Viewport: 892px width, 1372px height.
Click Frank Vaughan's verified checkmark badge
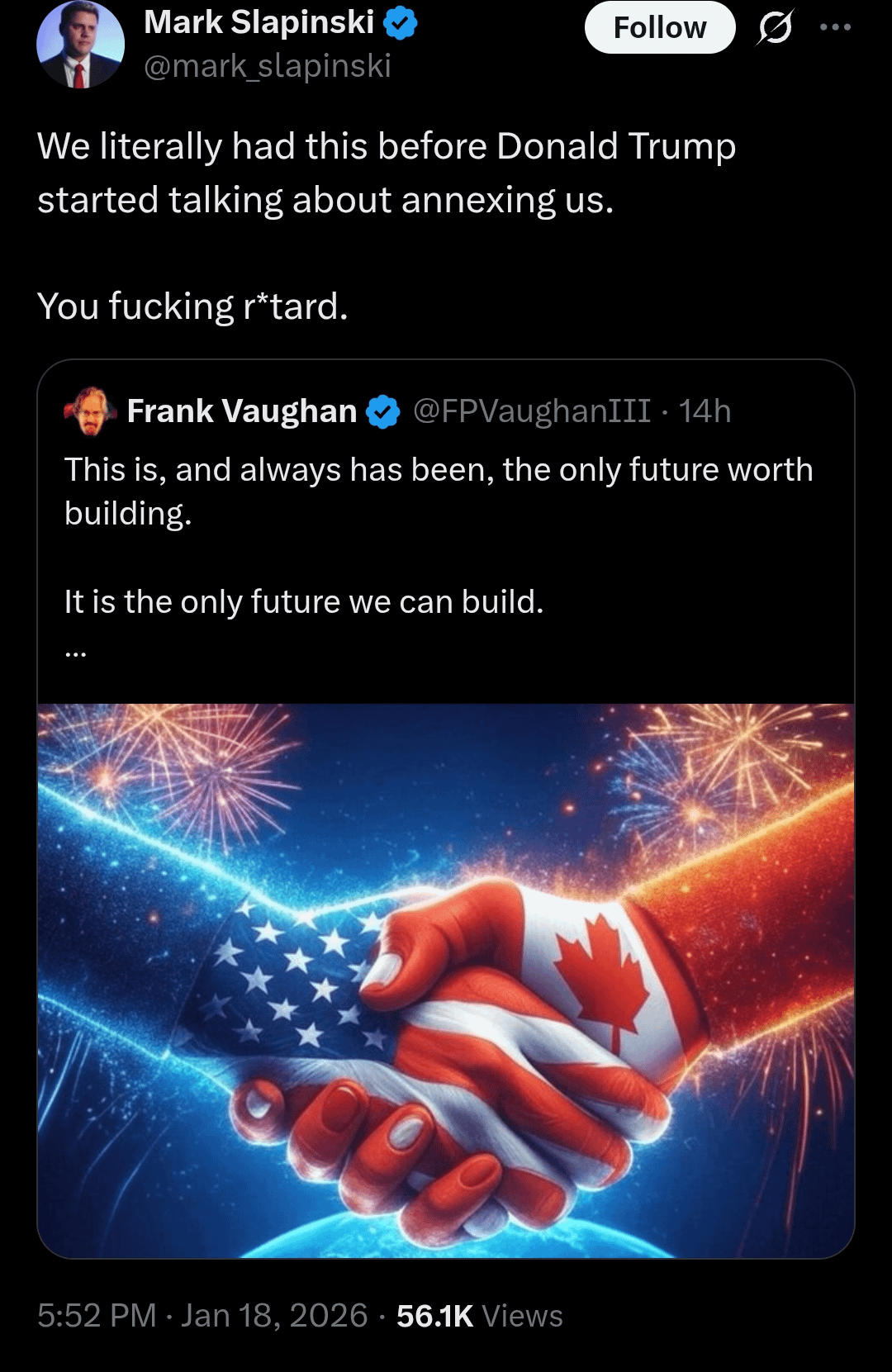[382, 411]
